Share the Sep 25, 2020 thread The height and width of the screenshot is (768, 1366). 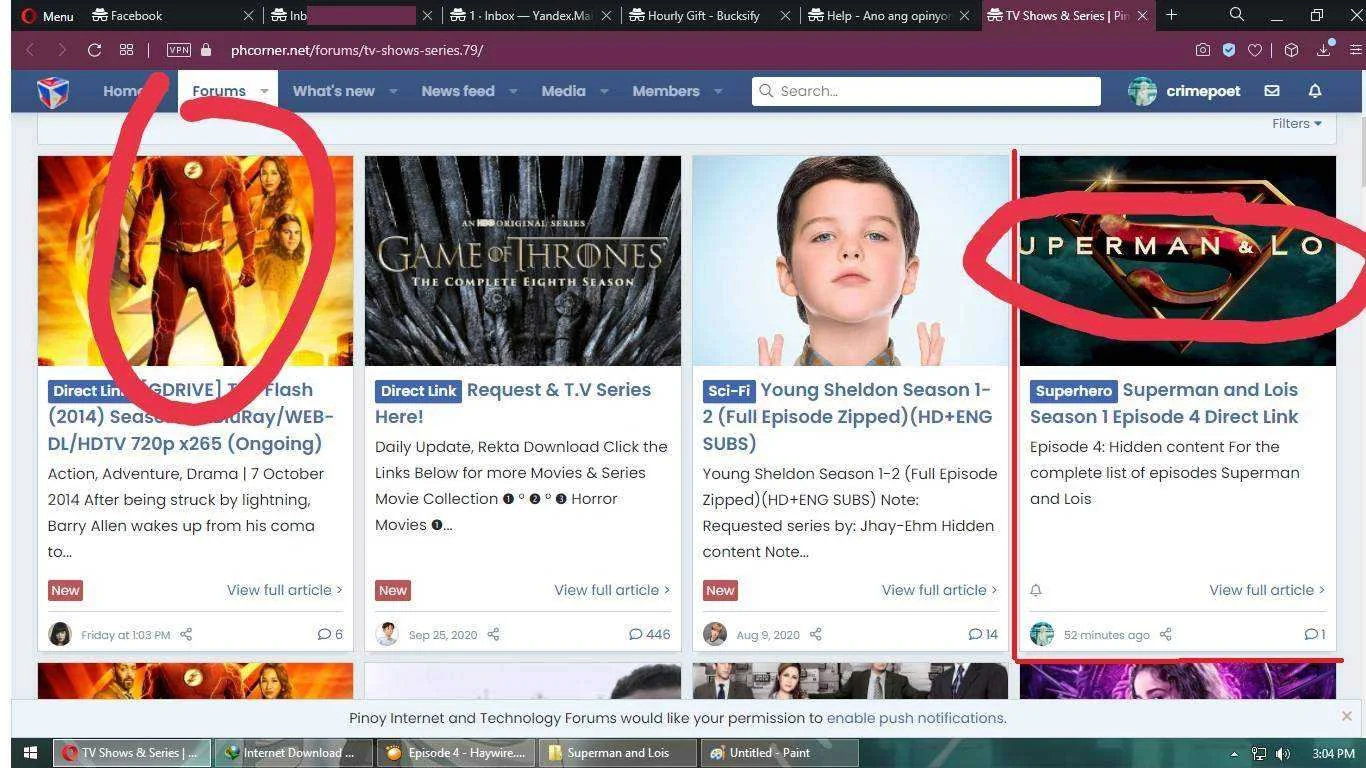493,634
